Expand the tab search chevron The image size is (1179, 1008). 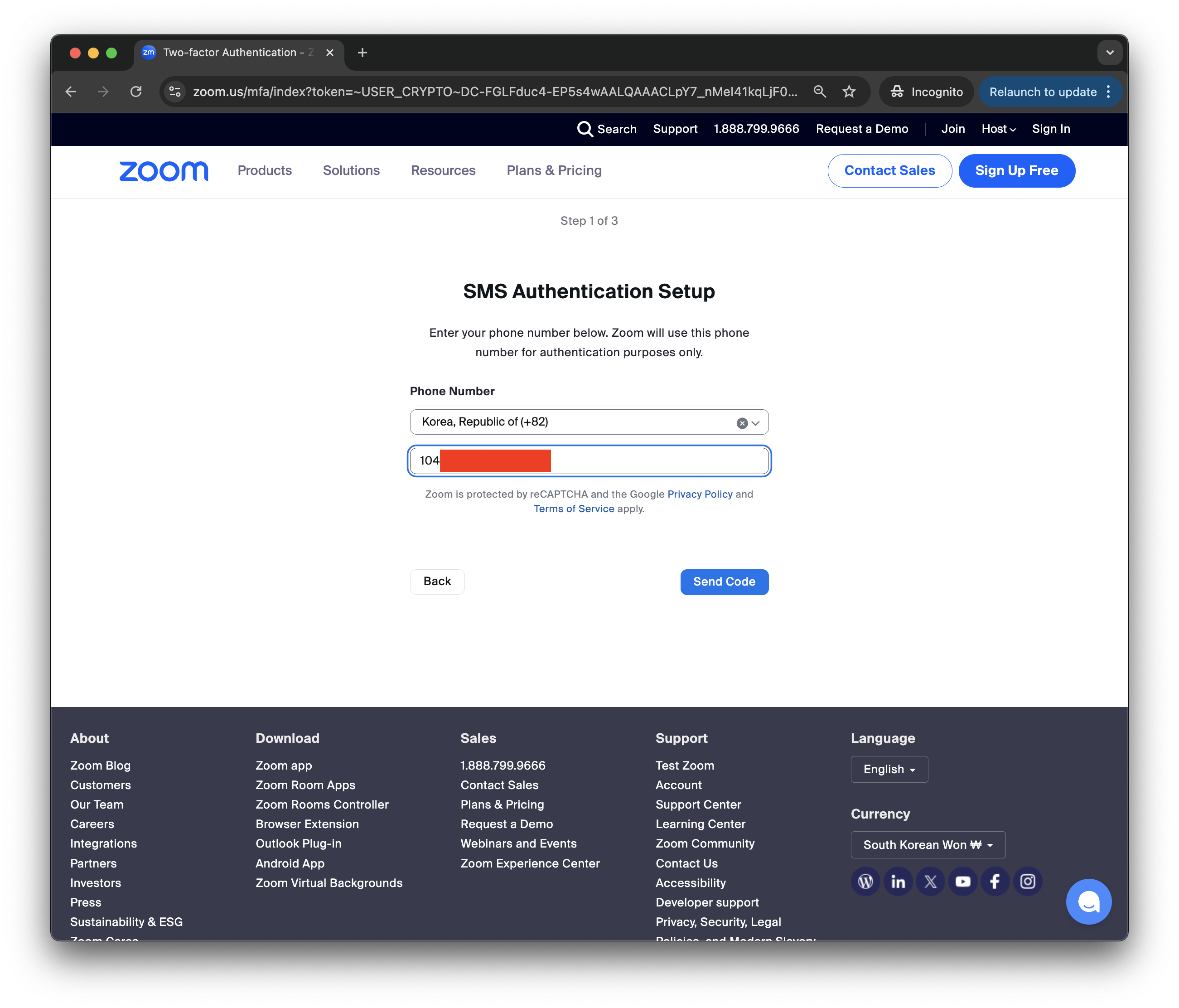pyautogui.click(x=1110, y=53)
